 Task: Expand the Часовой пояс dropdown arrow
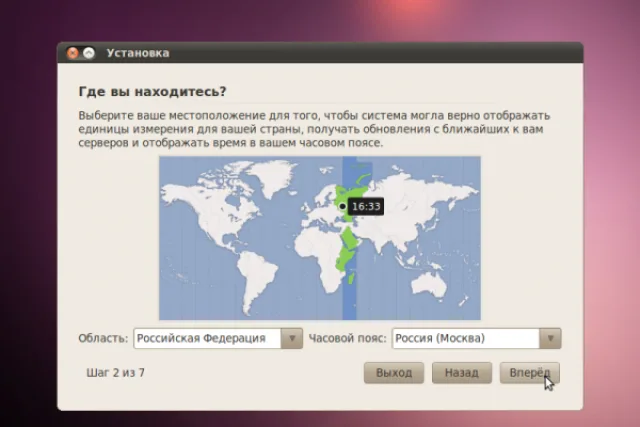tap(550, 338)
